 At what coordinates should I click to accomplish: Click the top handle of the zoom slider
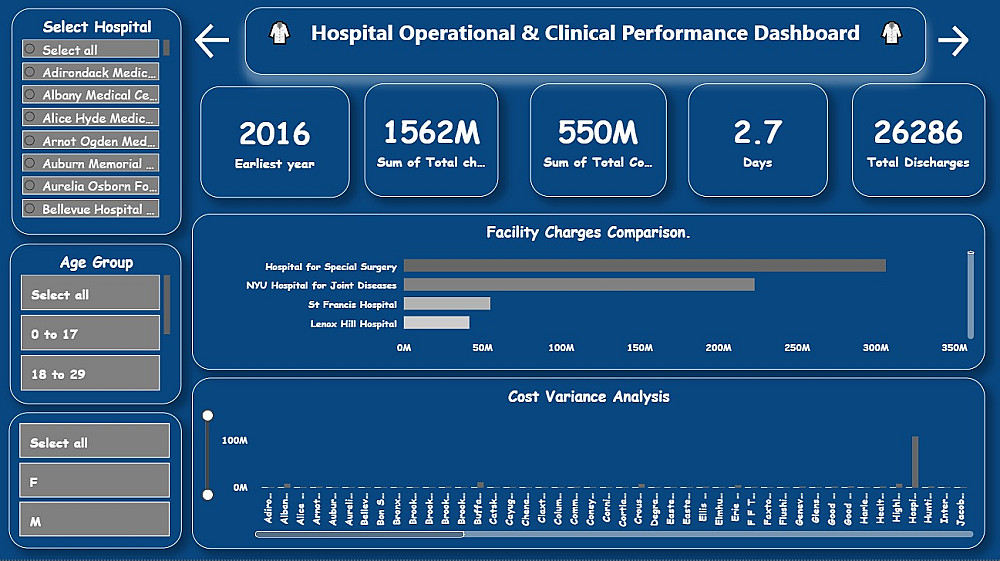tap(208, 416)
